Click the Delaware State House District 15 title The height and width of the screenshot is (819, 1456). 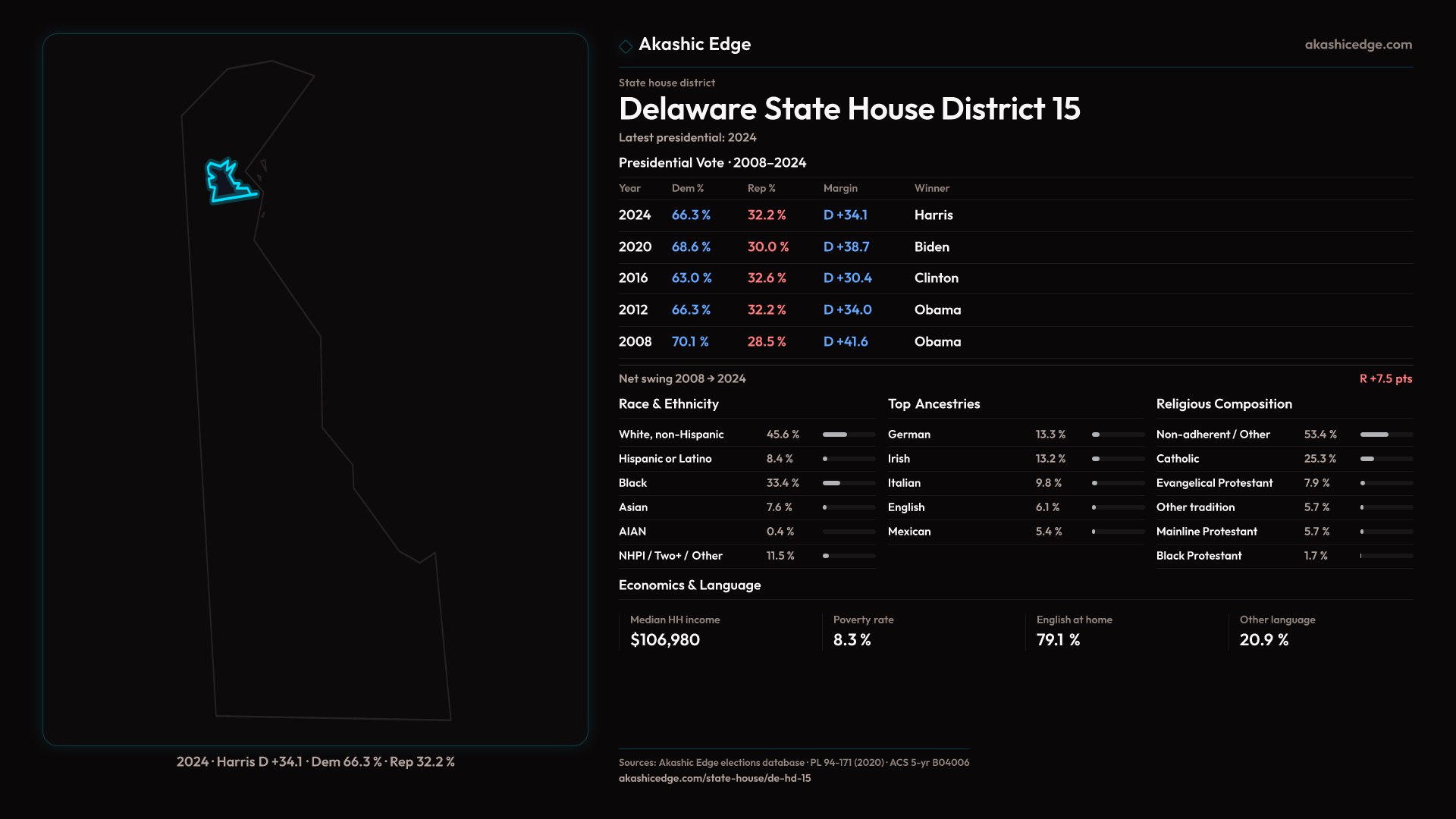pos(849,109)
